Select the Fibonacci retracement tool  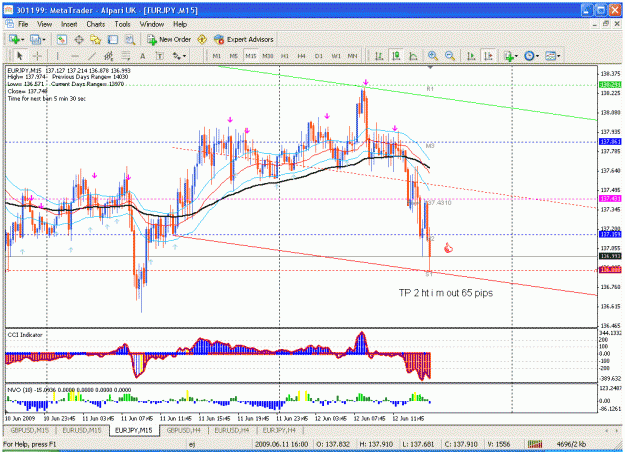point(126,56)
